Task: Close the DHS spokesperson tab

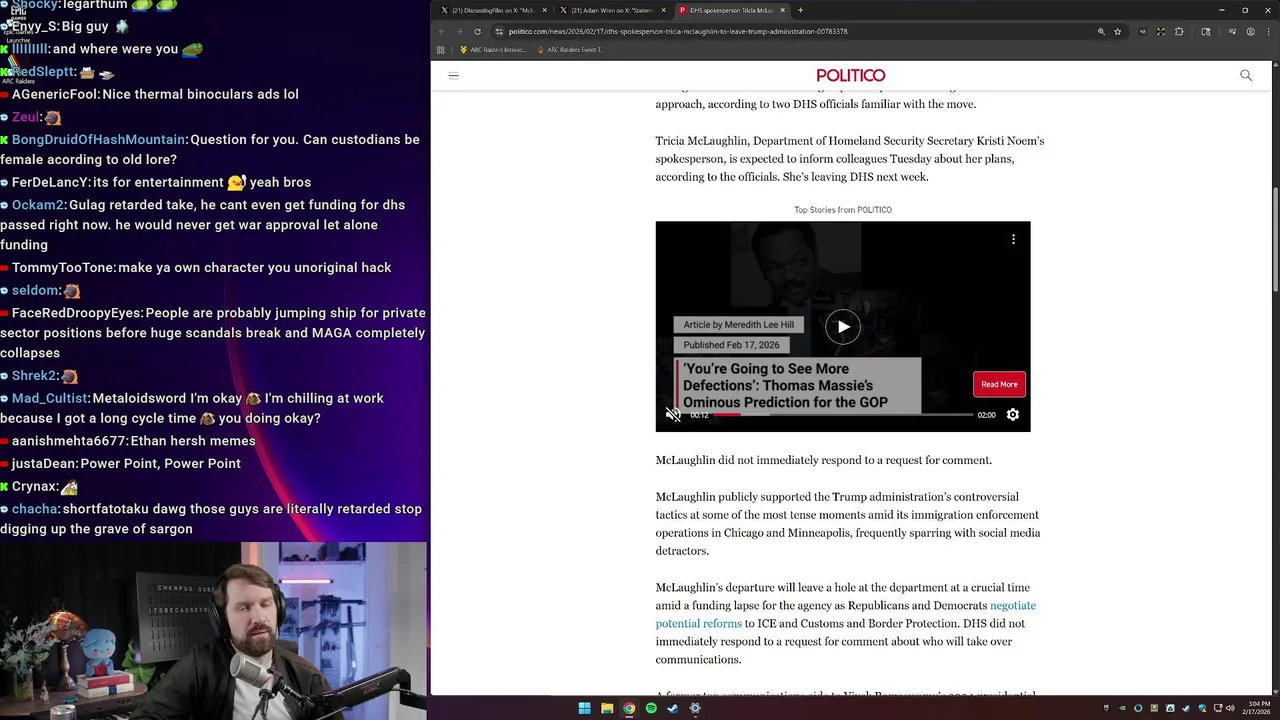Action: click(x=781, y=10)
